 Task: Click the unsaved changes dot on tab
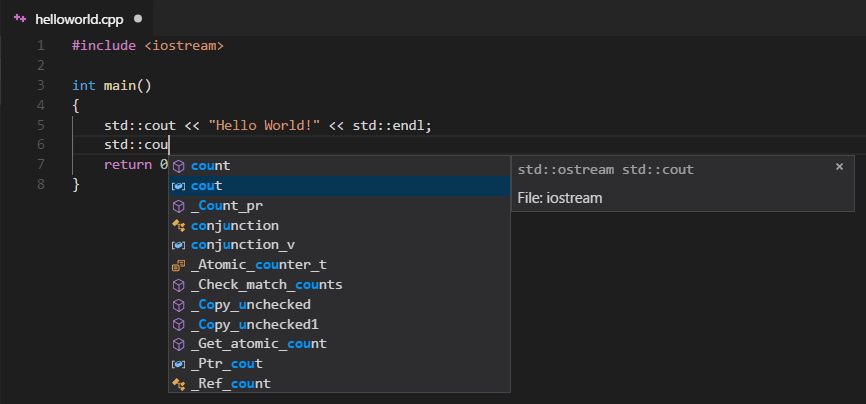click(137, 19)
